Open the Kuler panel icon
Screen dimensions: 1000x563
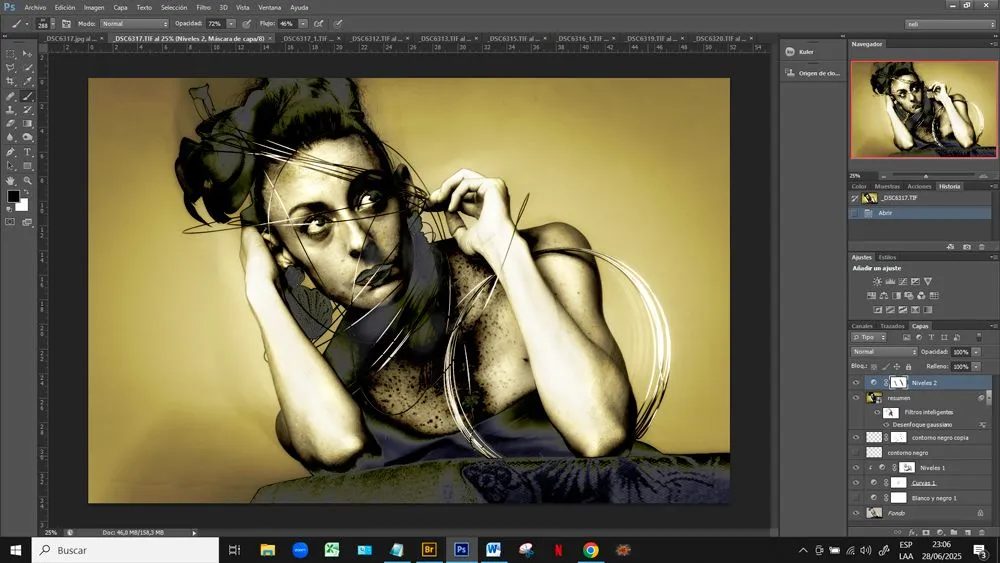(x=790, y=52)
